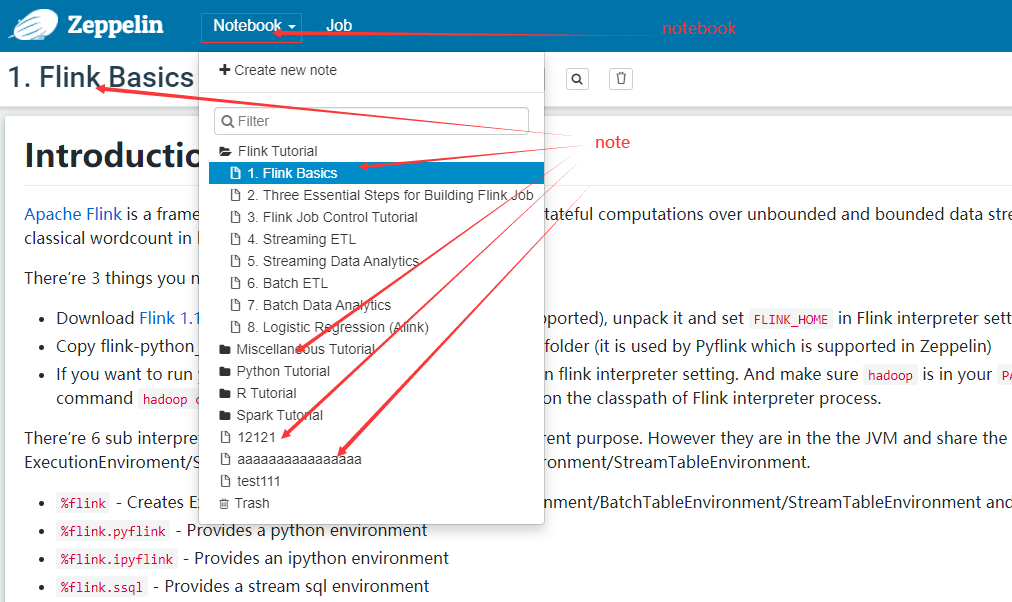The image size is (1012, 602).
Task: Follow the Apache Flink link
Action: pyautogui.click(x=73, y=214)
